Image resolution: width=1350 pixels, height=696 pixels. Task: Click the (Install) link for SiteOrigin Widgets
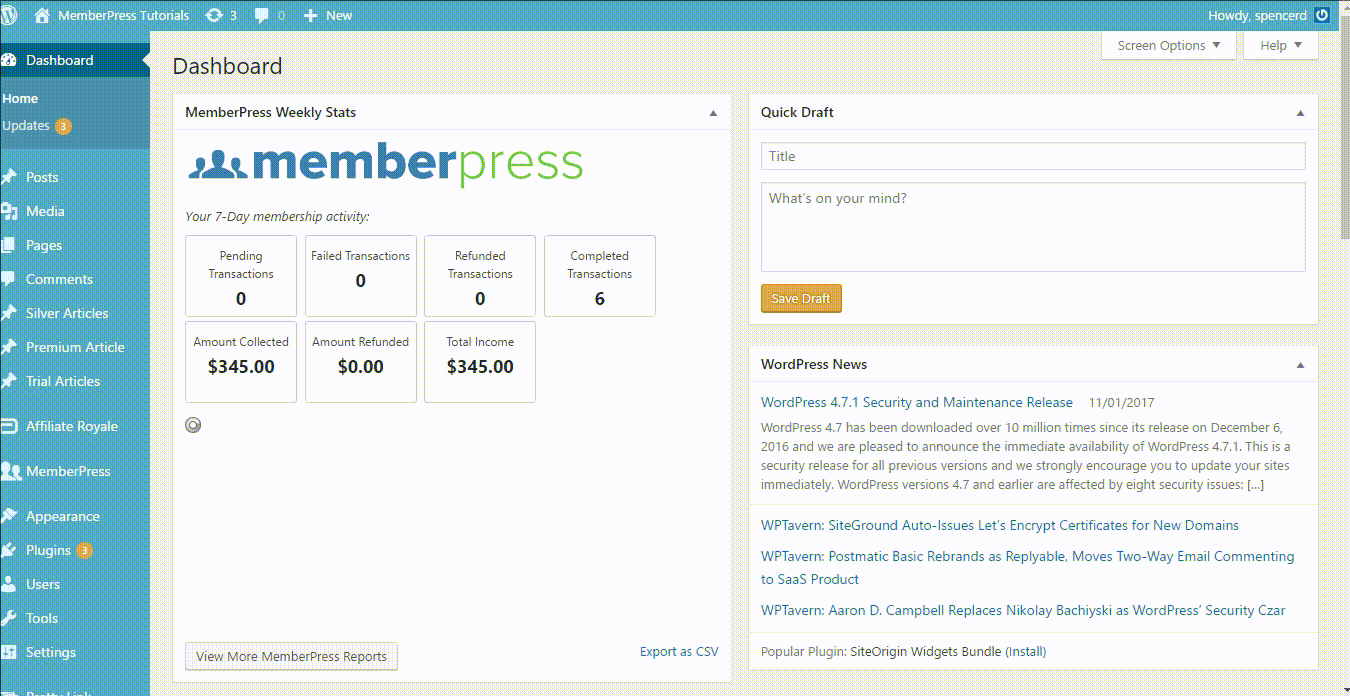click(1025, 651)
